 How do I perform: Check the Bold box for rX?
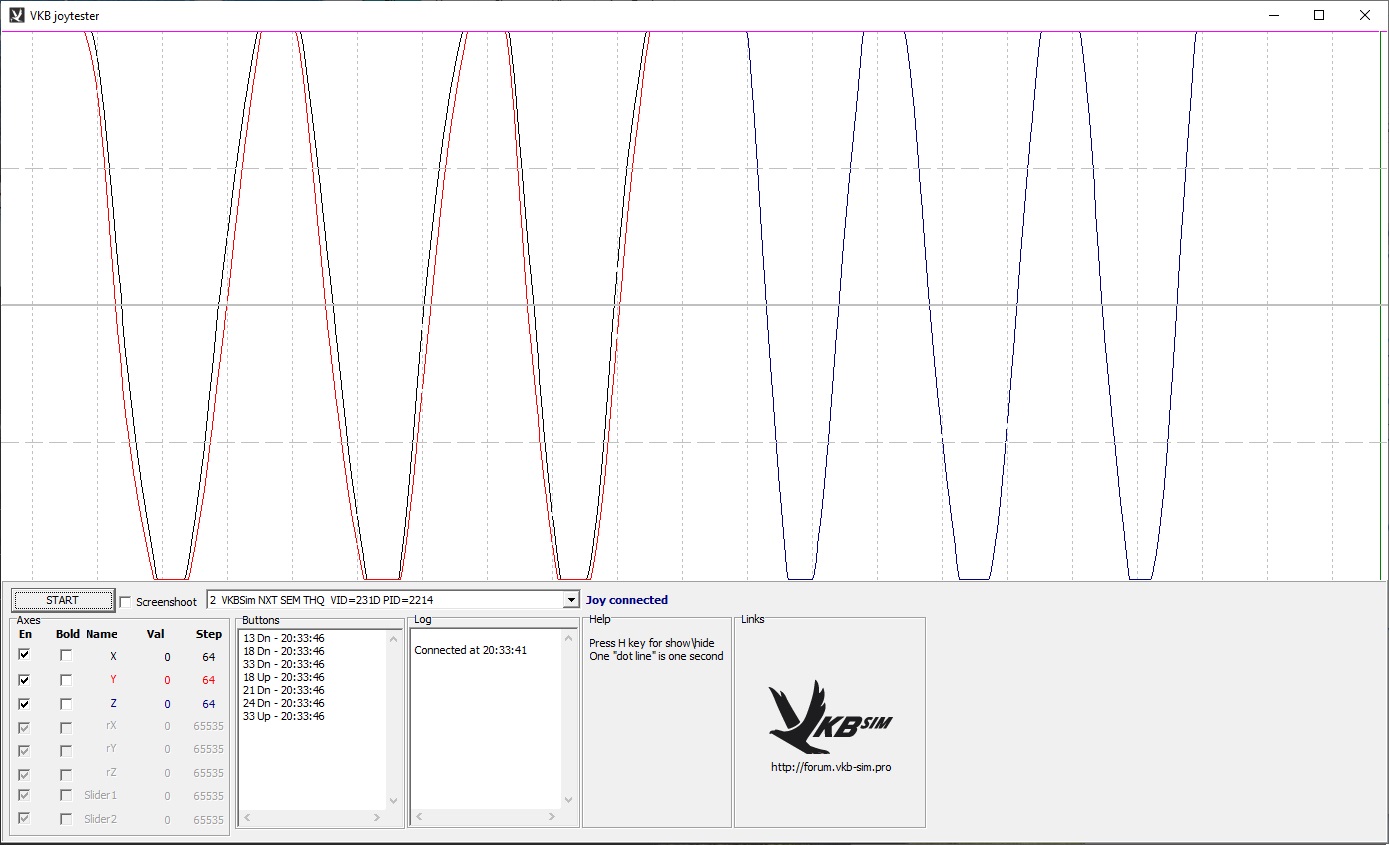tap(66, 727)
